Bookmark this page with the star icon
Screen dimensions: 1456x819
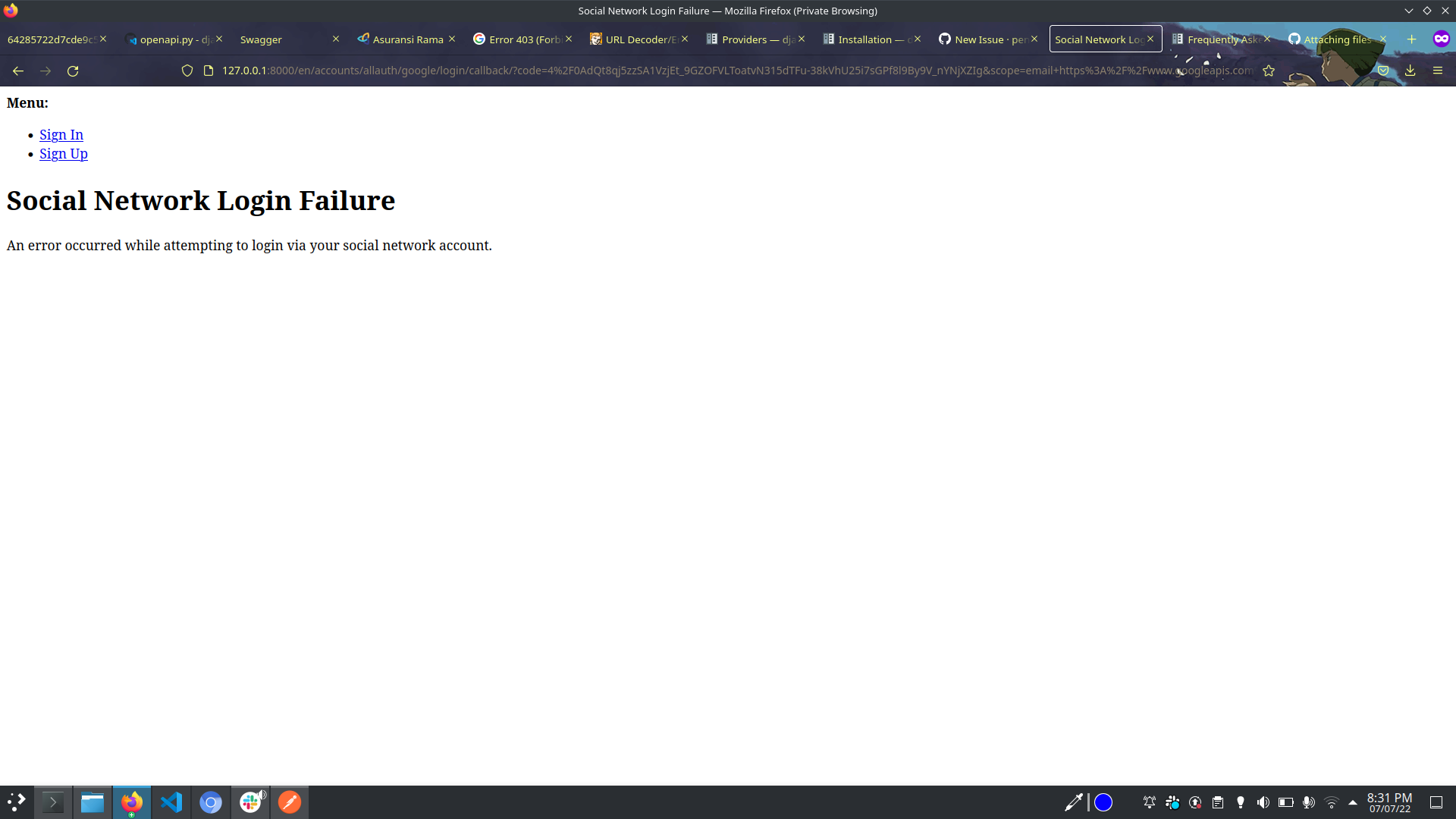(x=1269, y=71)
